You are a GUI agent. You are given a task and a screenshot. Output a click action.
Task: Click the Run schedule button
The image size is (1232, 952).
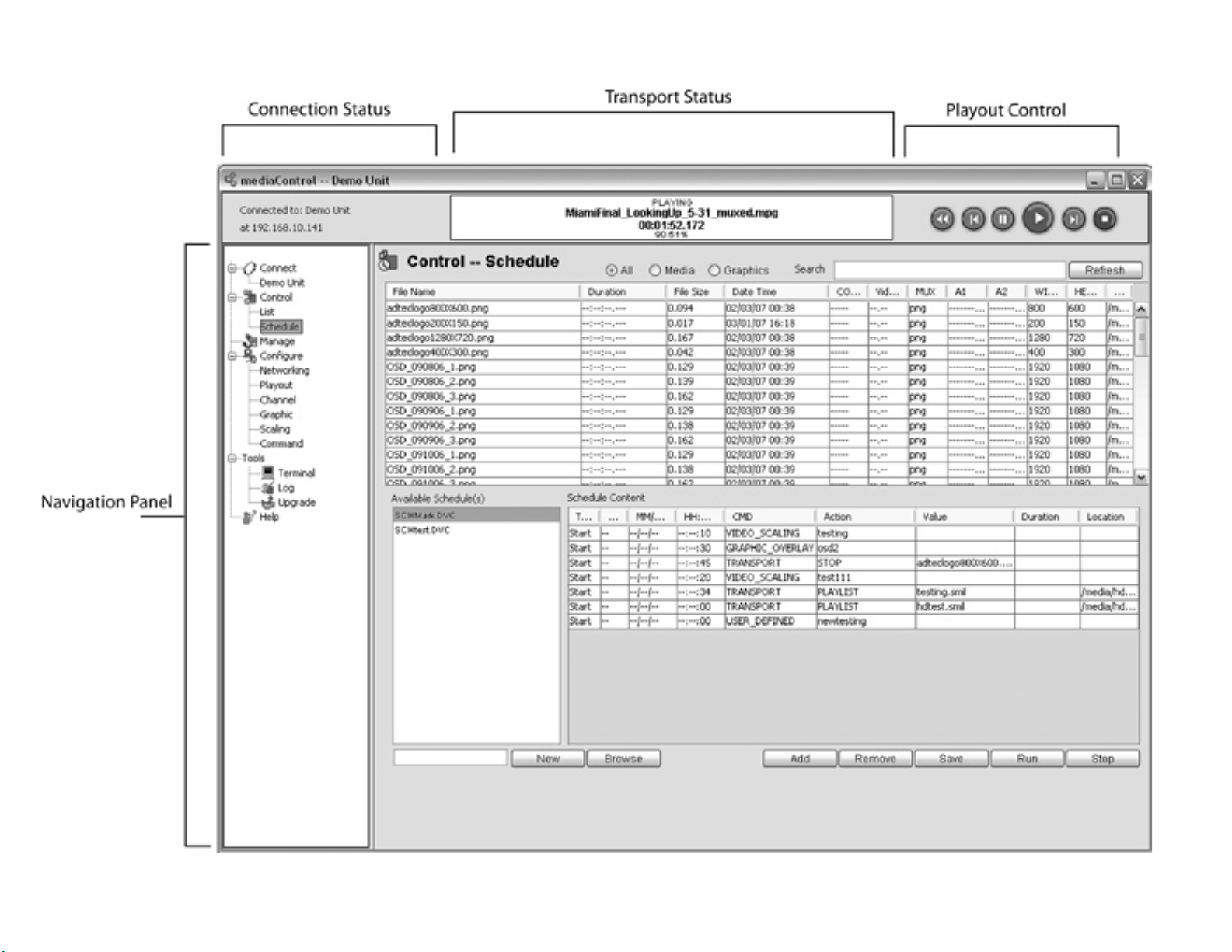pyautogui.click(x=1027, y=758)
